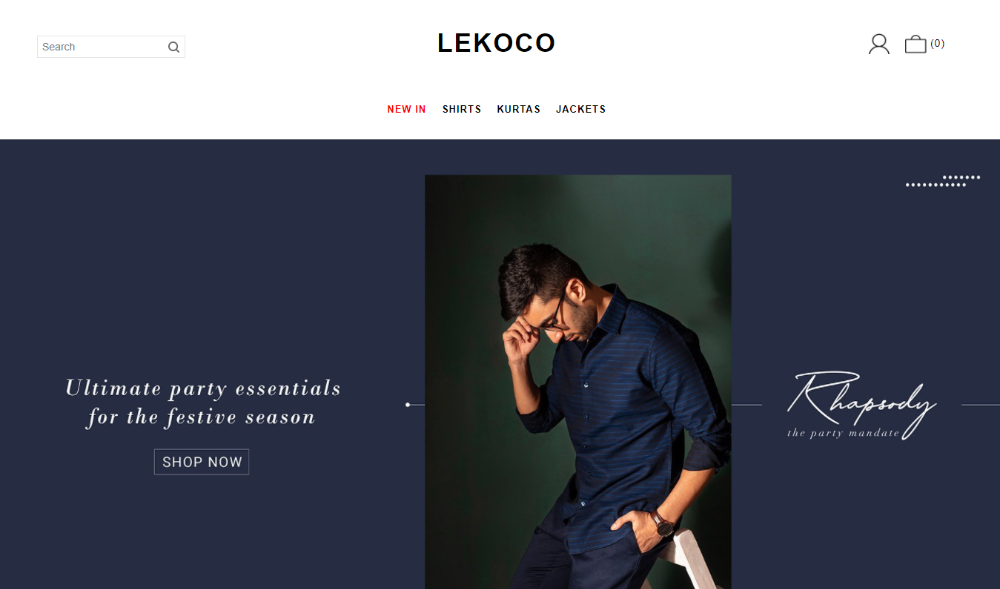
Task: Click "the party mandate" subtitle text
Action: tap(842, 433)
